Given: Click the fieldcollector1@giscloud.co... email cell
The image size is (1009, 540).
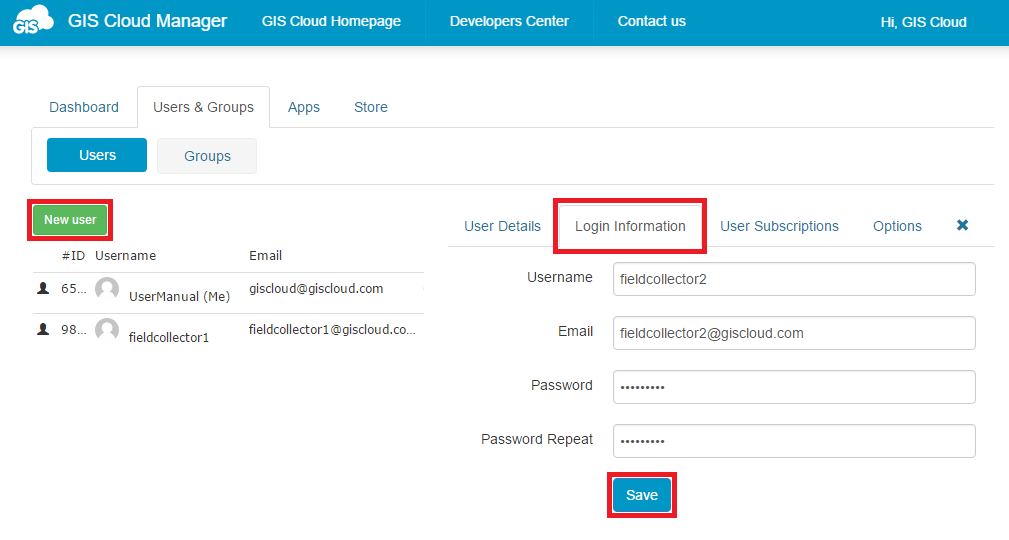Looking at the screenshot, I should [x=332, y=330].
